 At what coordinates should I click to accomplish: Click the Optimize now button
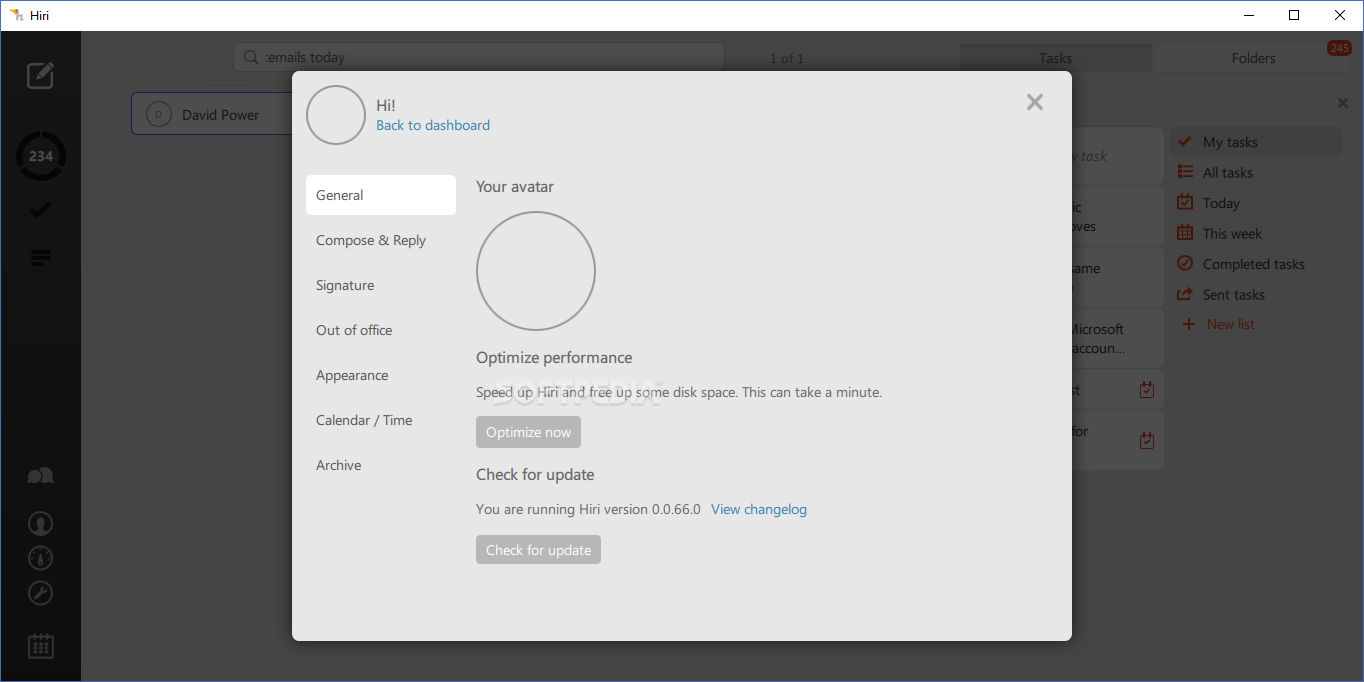click(528, 432)
